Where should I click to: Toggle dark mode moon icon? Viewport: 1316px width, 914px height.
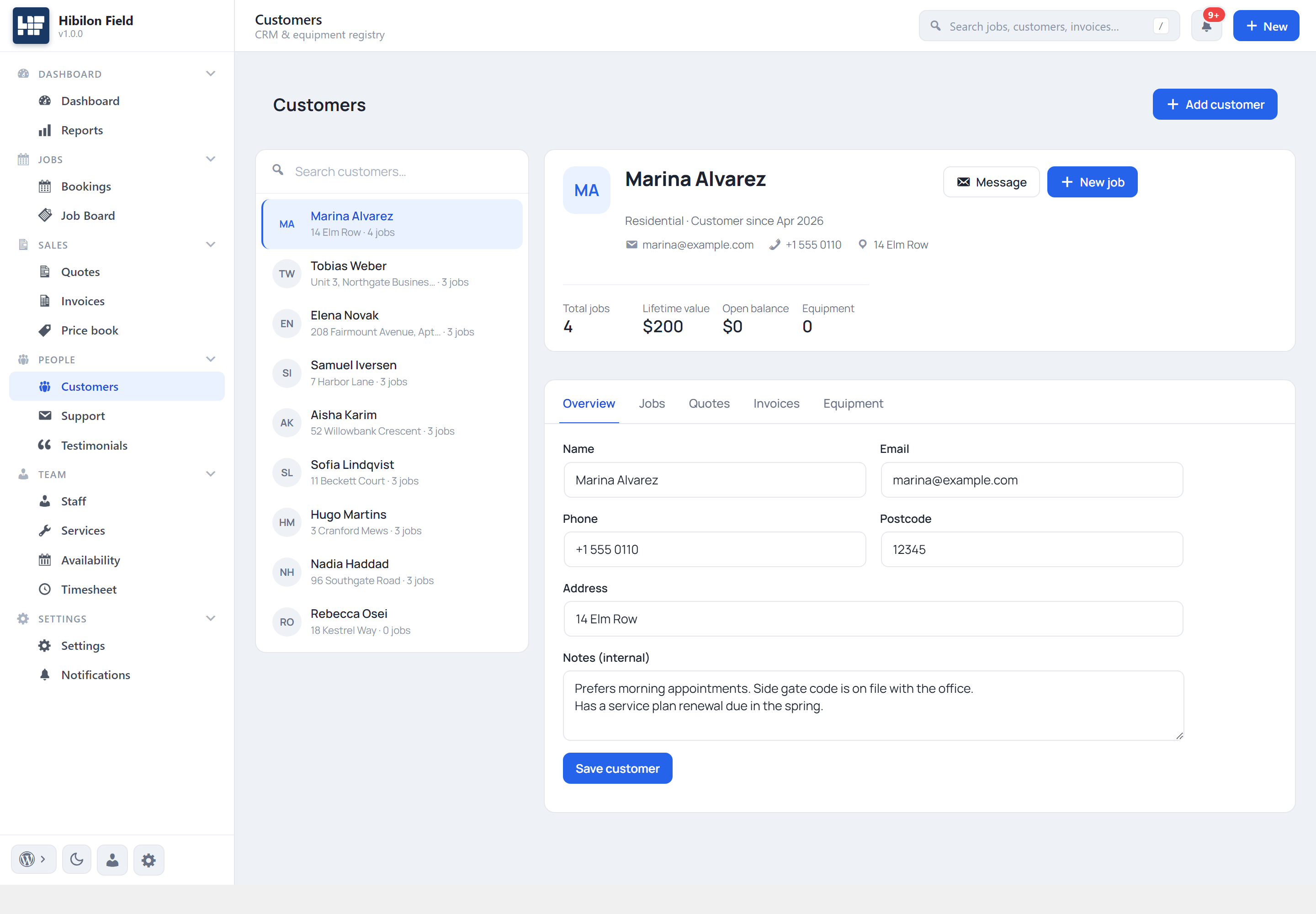coord(77,859)
